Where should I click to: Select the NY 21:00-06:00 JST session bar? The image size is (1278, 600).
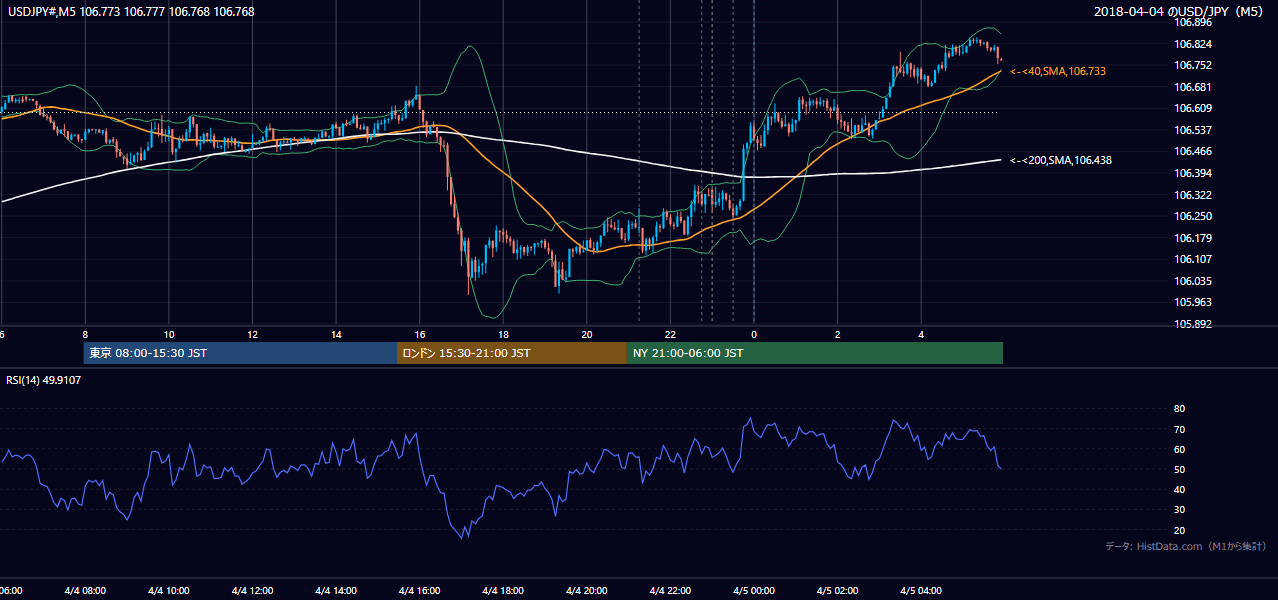point(814,353)
